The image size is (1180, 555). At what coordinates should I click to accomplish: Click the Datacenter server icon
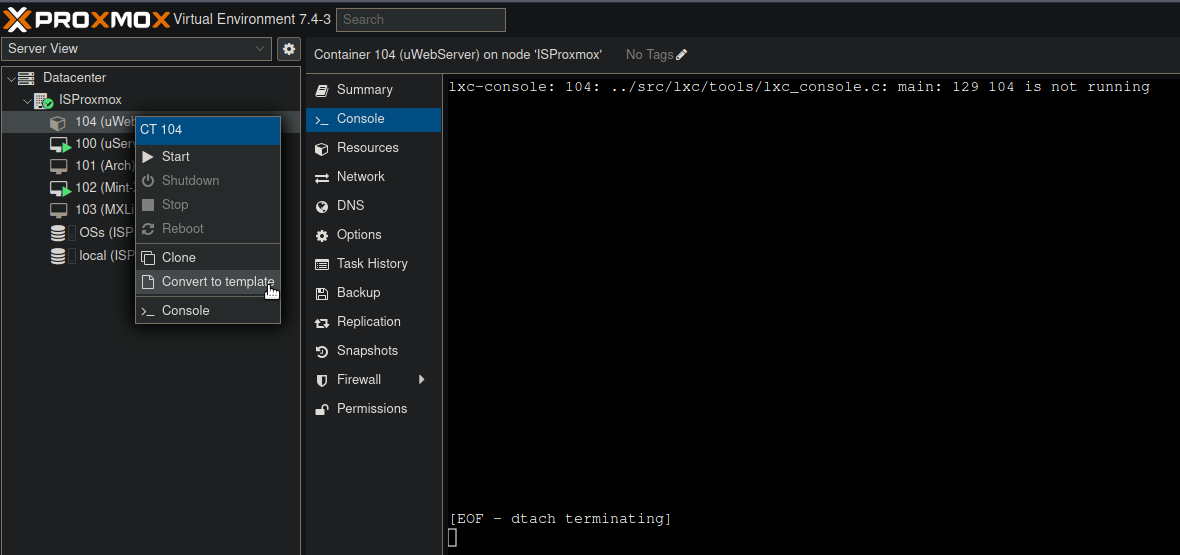click(26, 78)
